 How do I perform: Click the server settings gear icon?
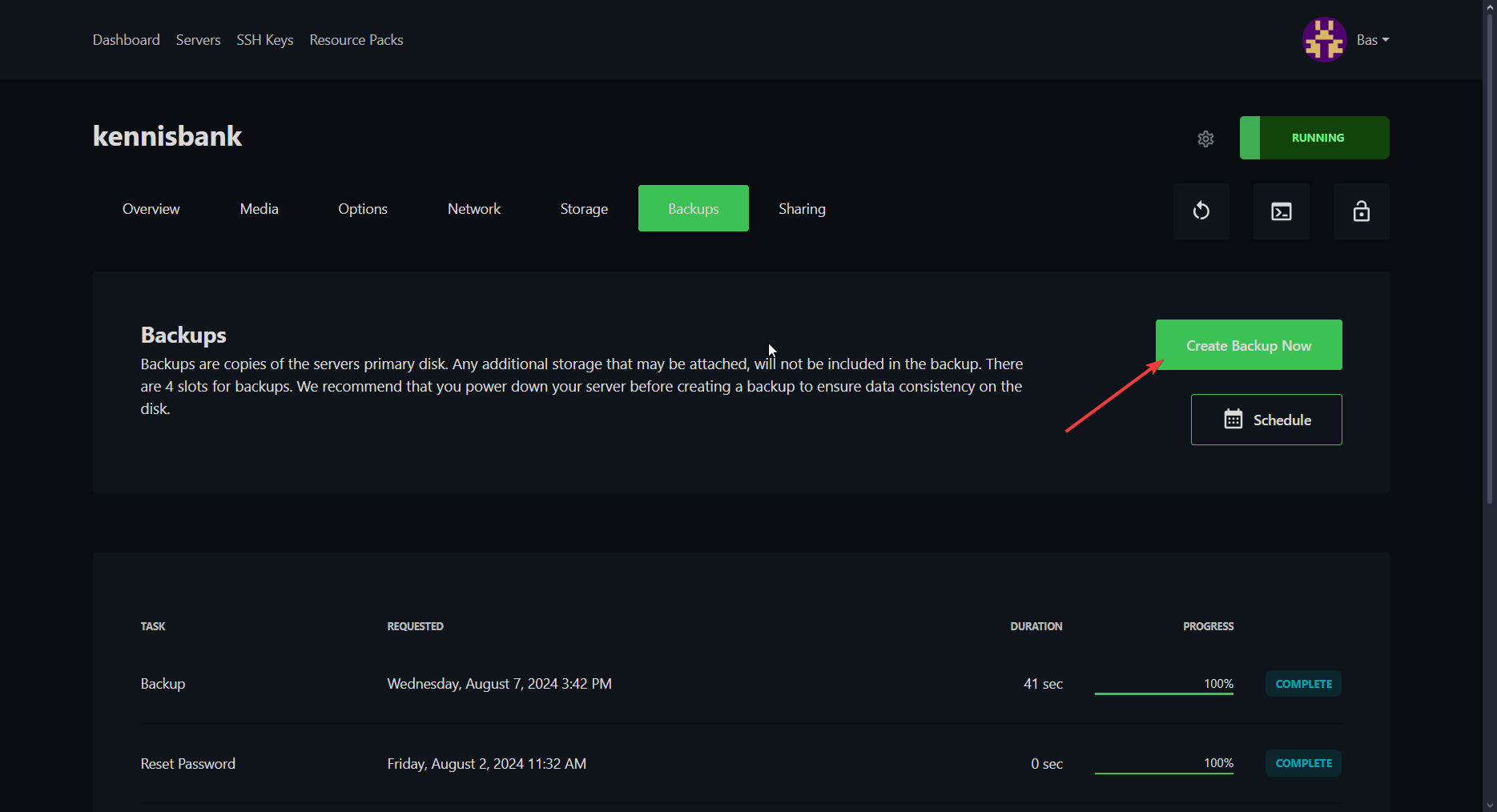pos(1205,139)
